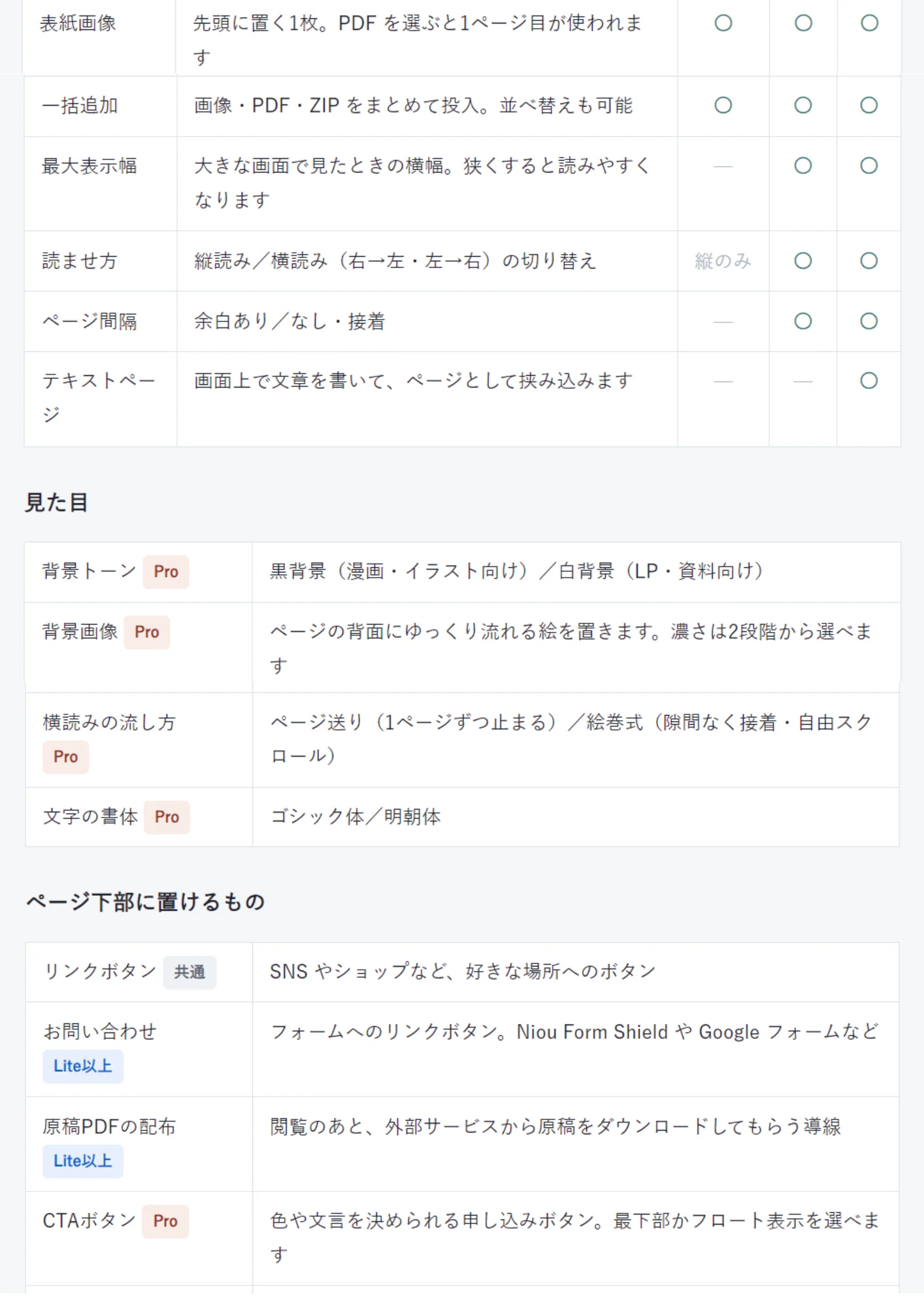
Task: Click the Pro badge beside 背景トーン
Action: click(x=166, y=572)
